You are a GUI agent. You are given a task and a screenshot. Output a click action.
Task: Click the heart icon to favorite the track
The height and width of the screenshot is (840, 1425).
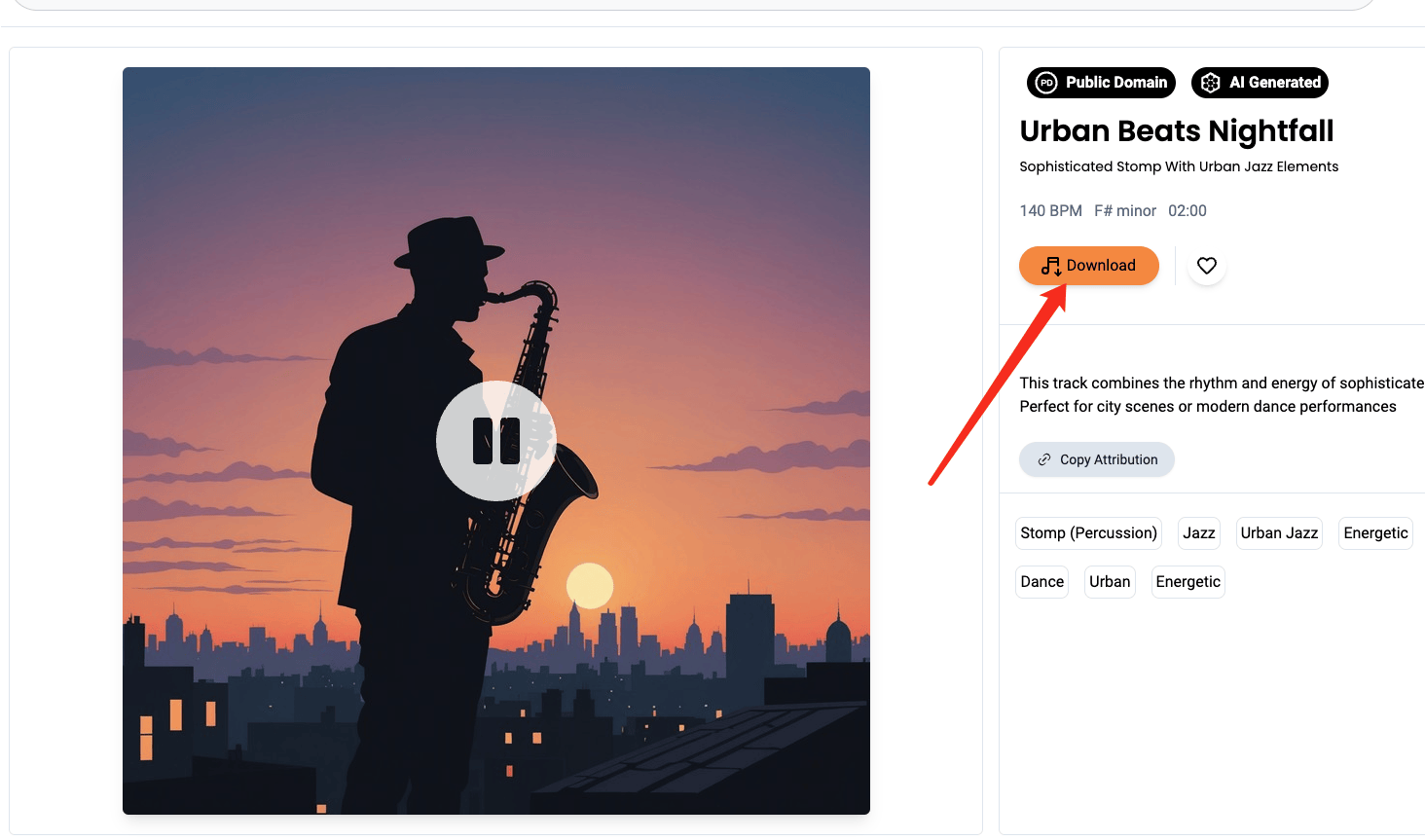click(1207, 266)
